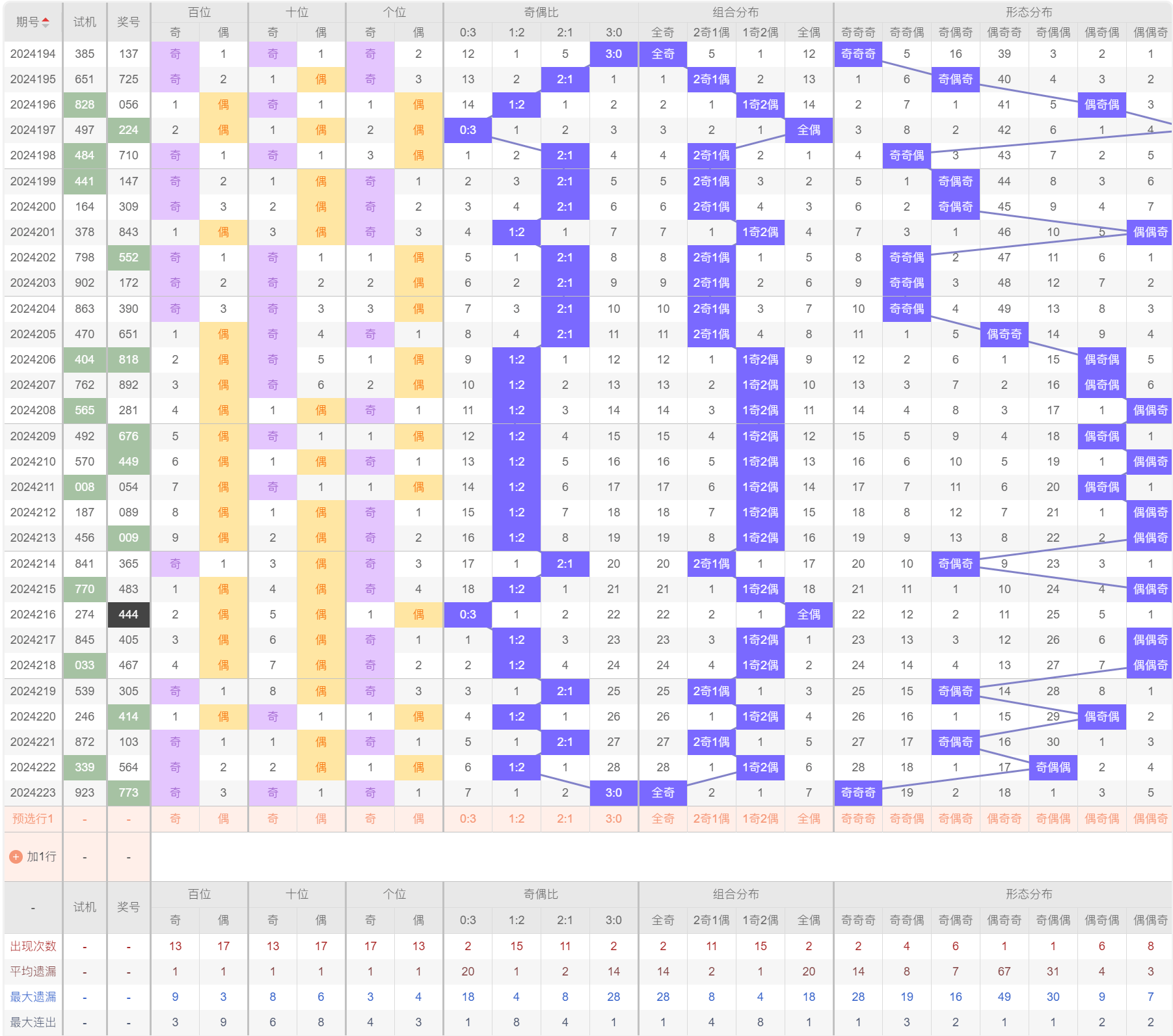
Task: Click the 偶偶奇 cell in row 2024201
Action: click(1150, 232)
